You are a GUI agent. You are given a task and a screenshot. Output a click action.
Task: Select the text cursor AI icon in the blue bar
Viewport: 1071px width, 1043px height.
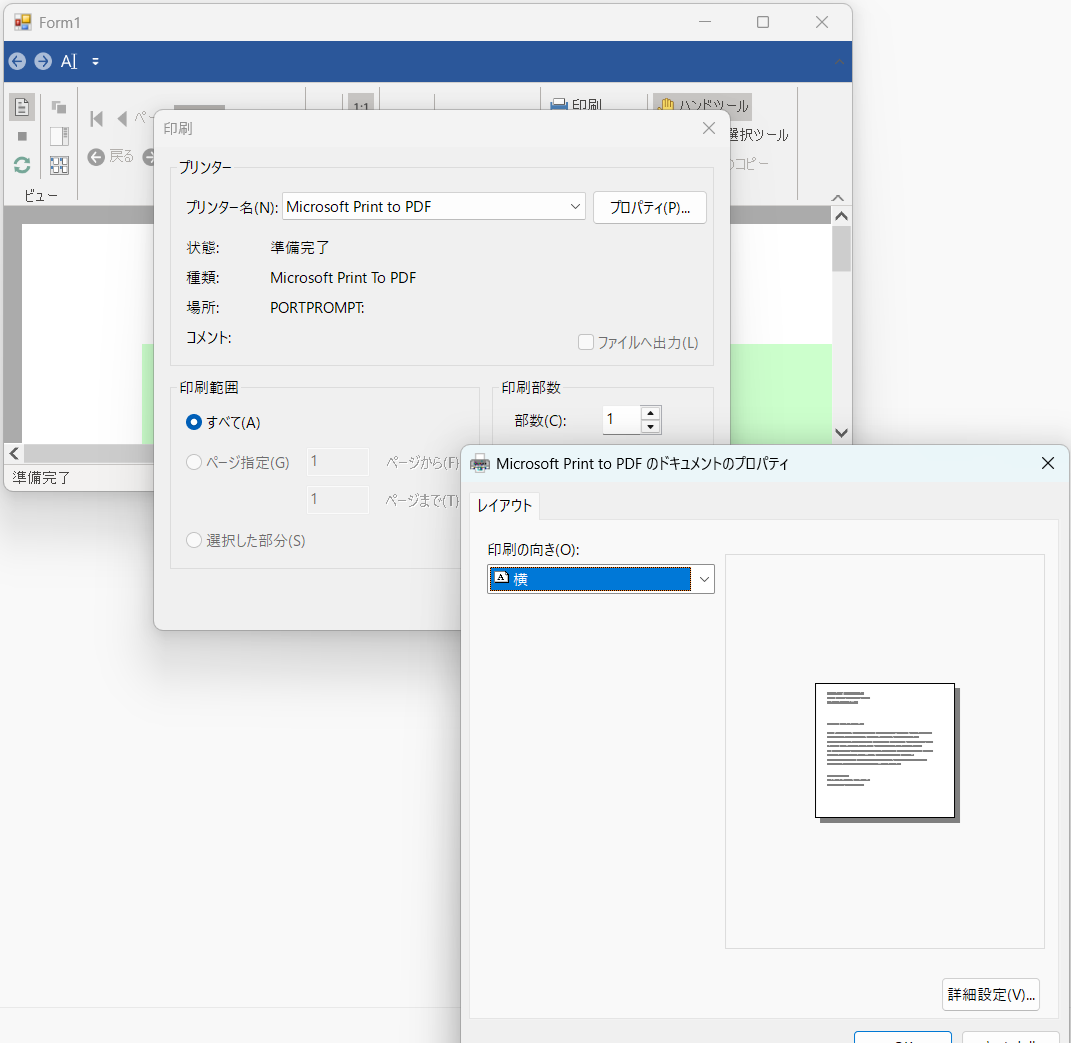(x=69, y=61)
